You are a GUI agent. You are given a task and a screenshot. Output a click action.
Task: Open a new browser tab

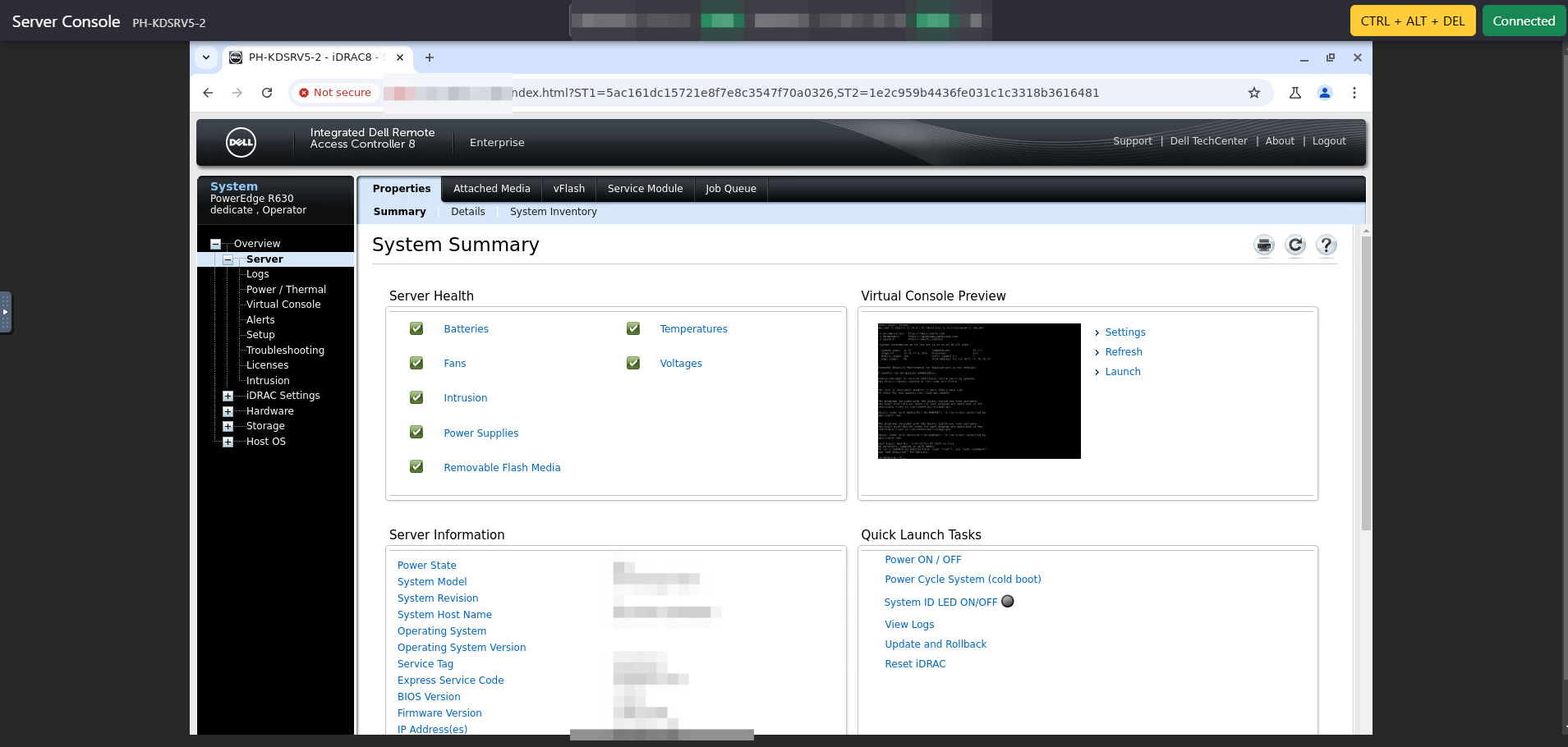(x=430, y=57)
